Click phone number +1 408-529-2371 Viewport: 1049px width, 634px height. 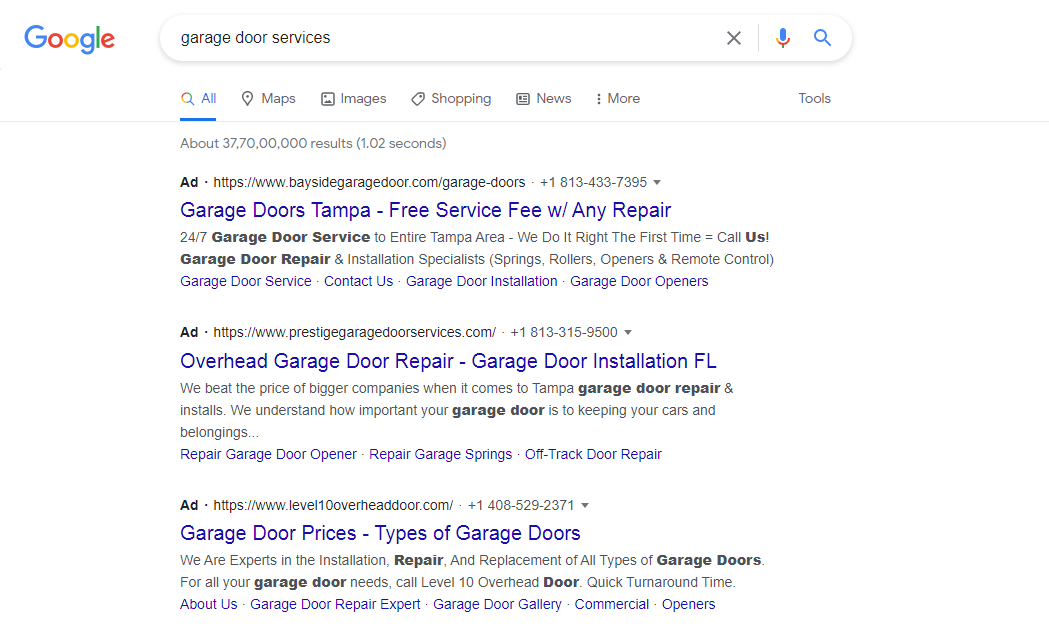(x=521, y=506)
